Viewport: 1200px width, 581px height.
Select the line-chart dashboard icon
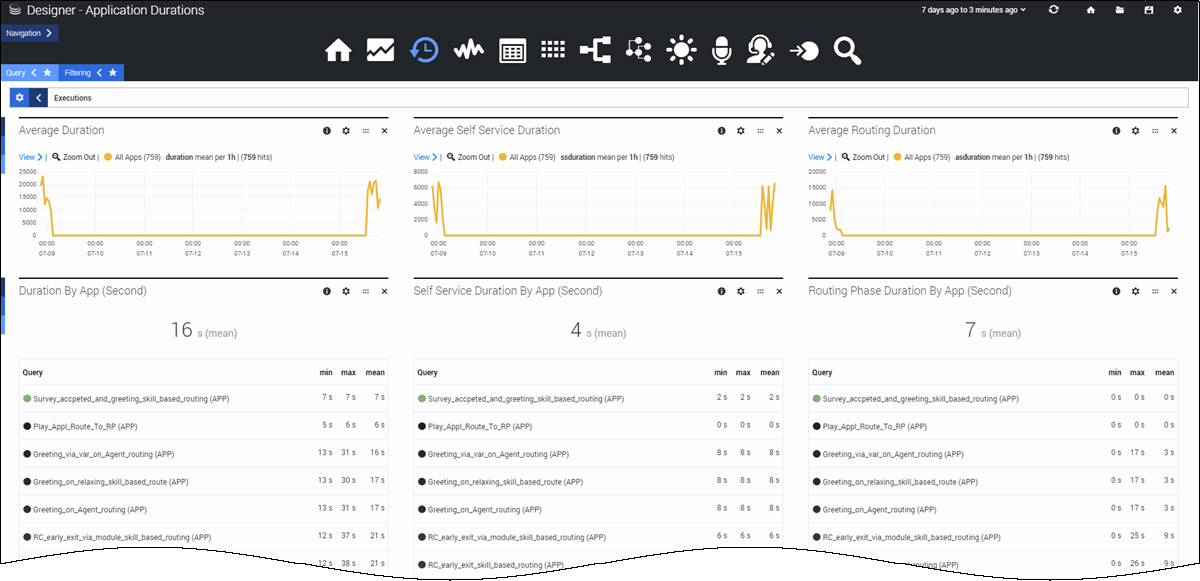(381, 49)
